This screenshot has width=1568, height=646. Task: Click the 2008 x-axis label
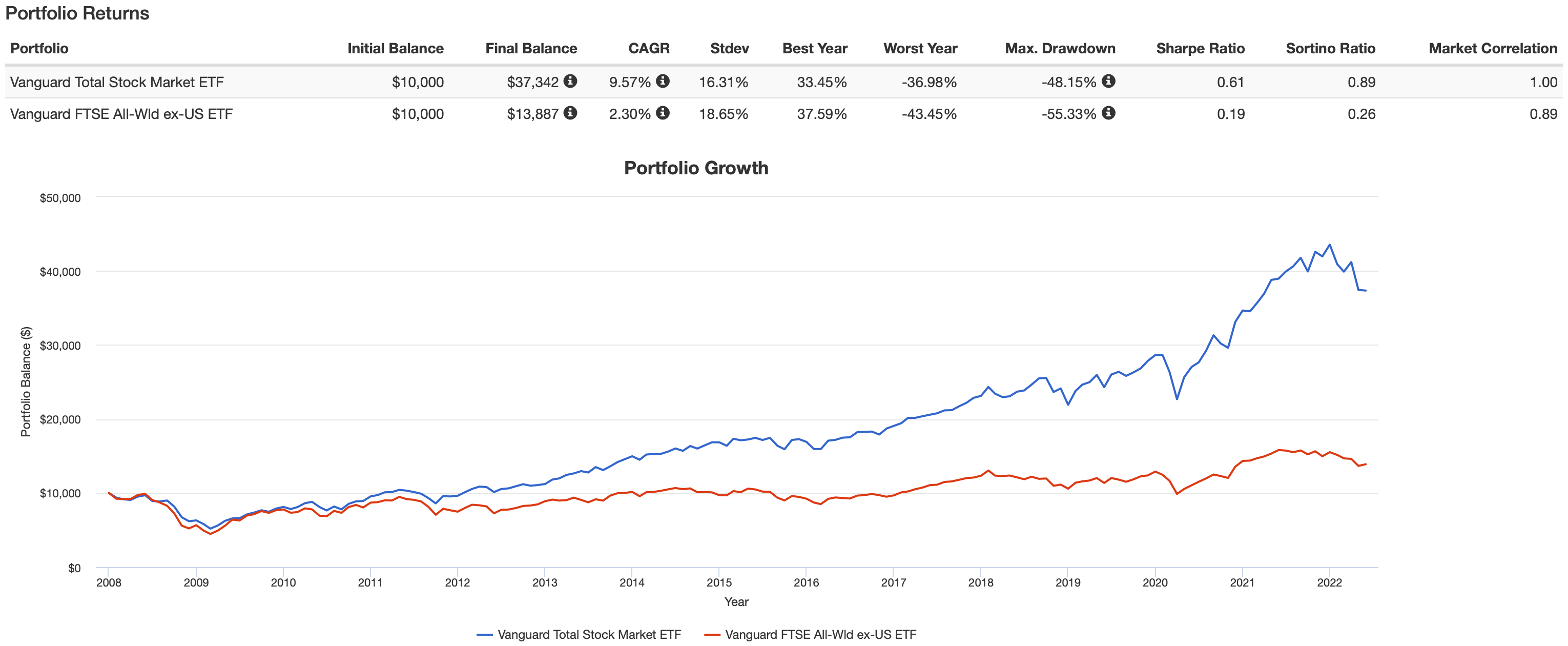point(108,582)
